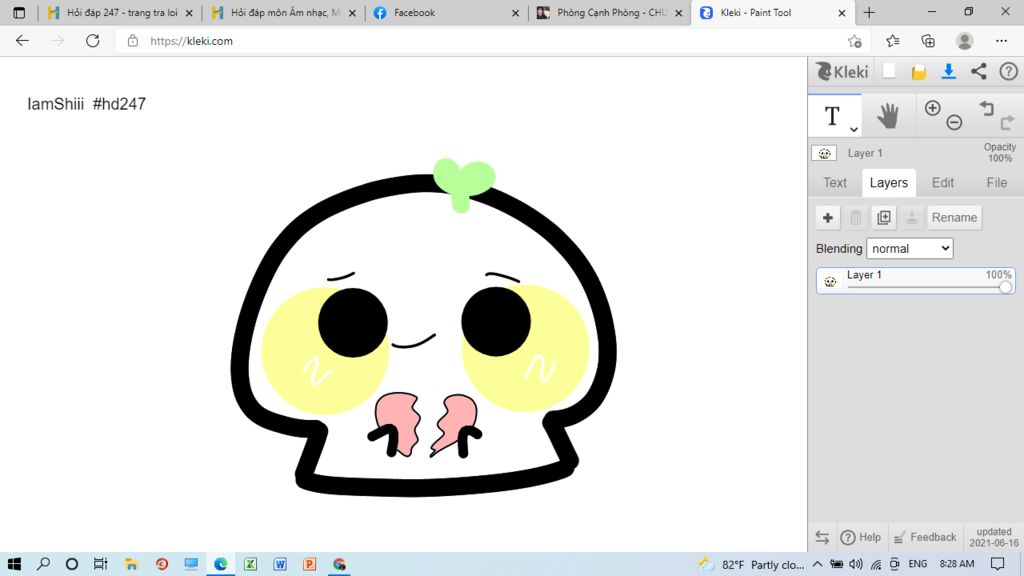This screenshot has height=576, width=1024.
Task: Switch to the Layers tab
Action: tap(888, 183)
